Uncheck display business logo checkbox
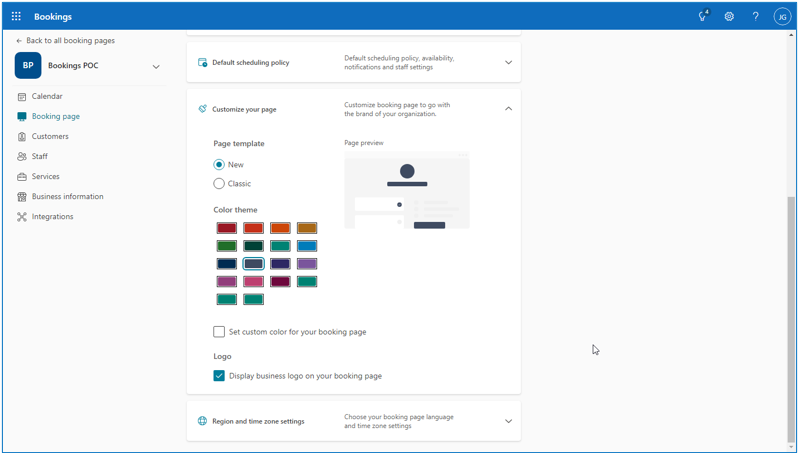The image size is (800, 453). (x=219, y=376)
